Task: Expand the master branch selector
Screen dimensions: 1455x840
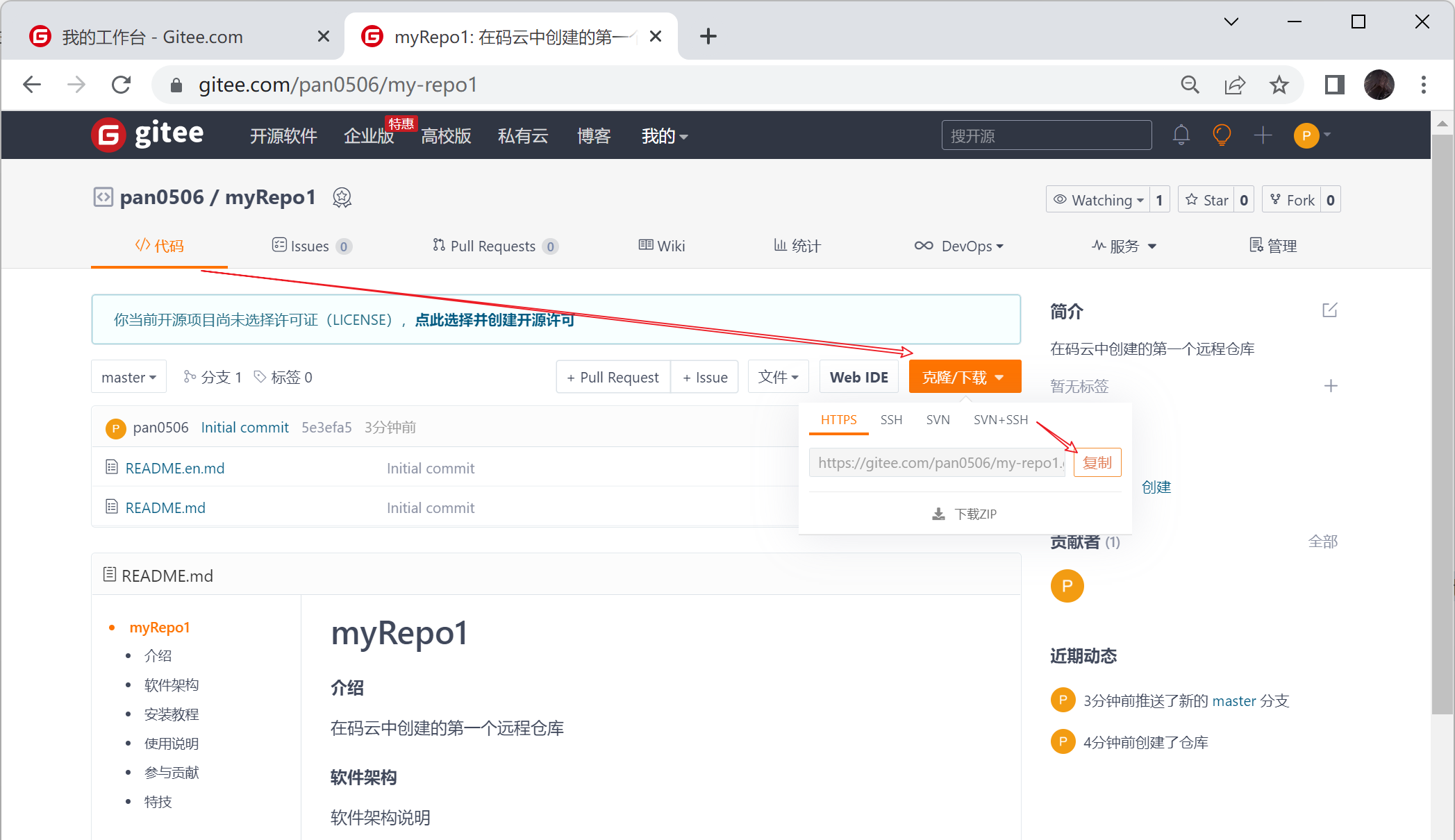Action: [x=128, y=377]
